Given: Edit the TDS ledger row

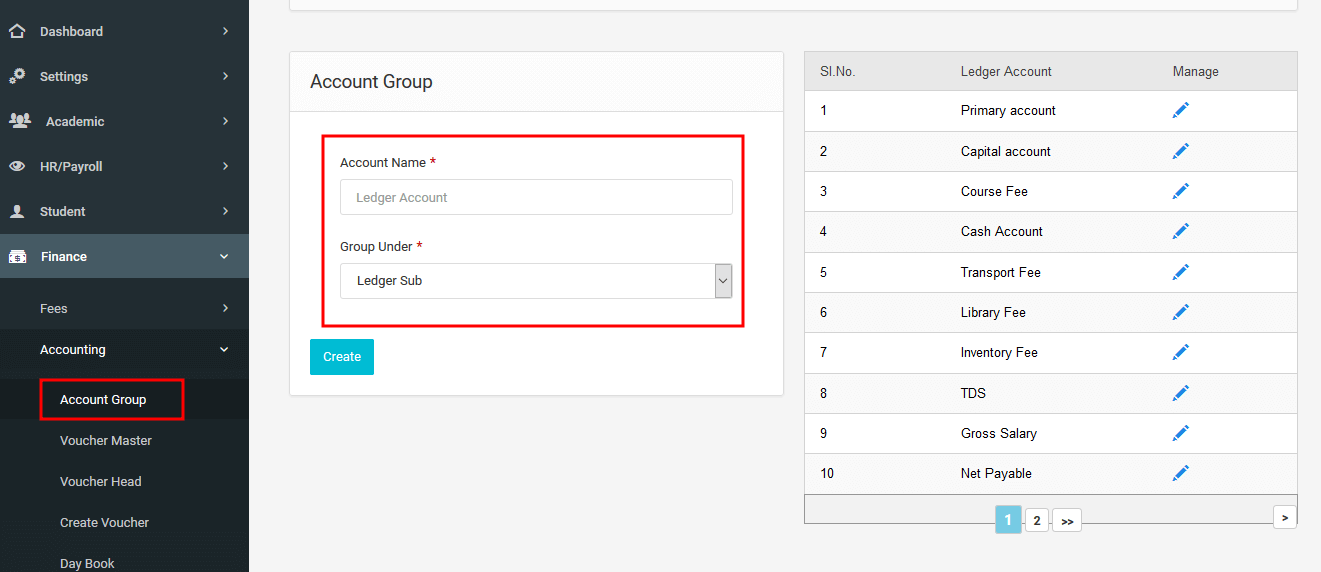Looking at the screenshot, I should pos(1181,393).
